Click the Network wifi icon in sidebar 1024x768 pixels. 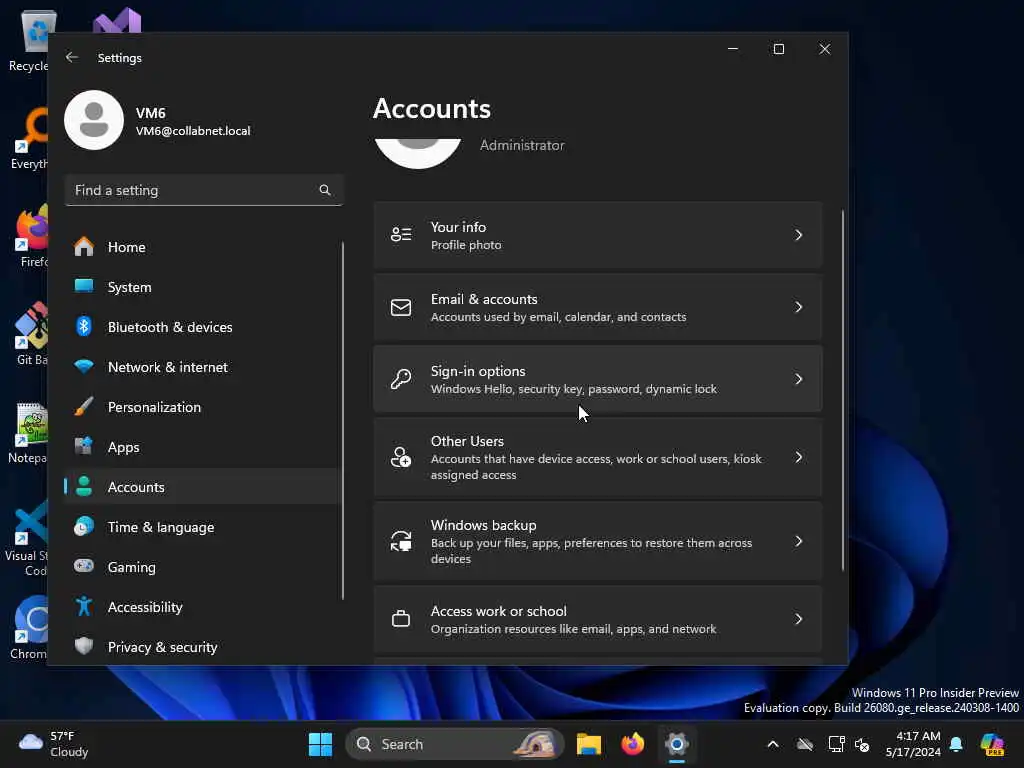(84, 367)
